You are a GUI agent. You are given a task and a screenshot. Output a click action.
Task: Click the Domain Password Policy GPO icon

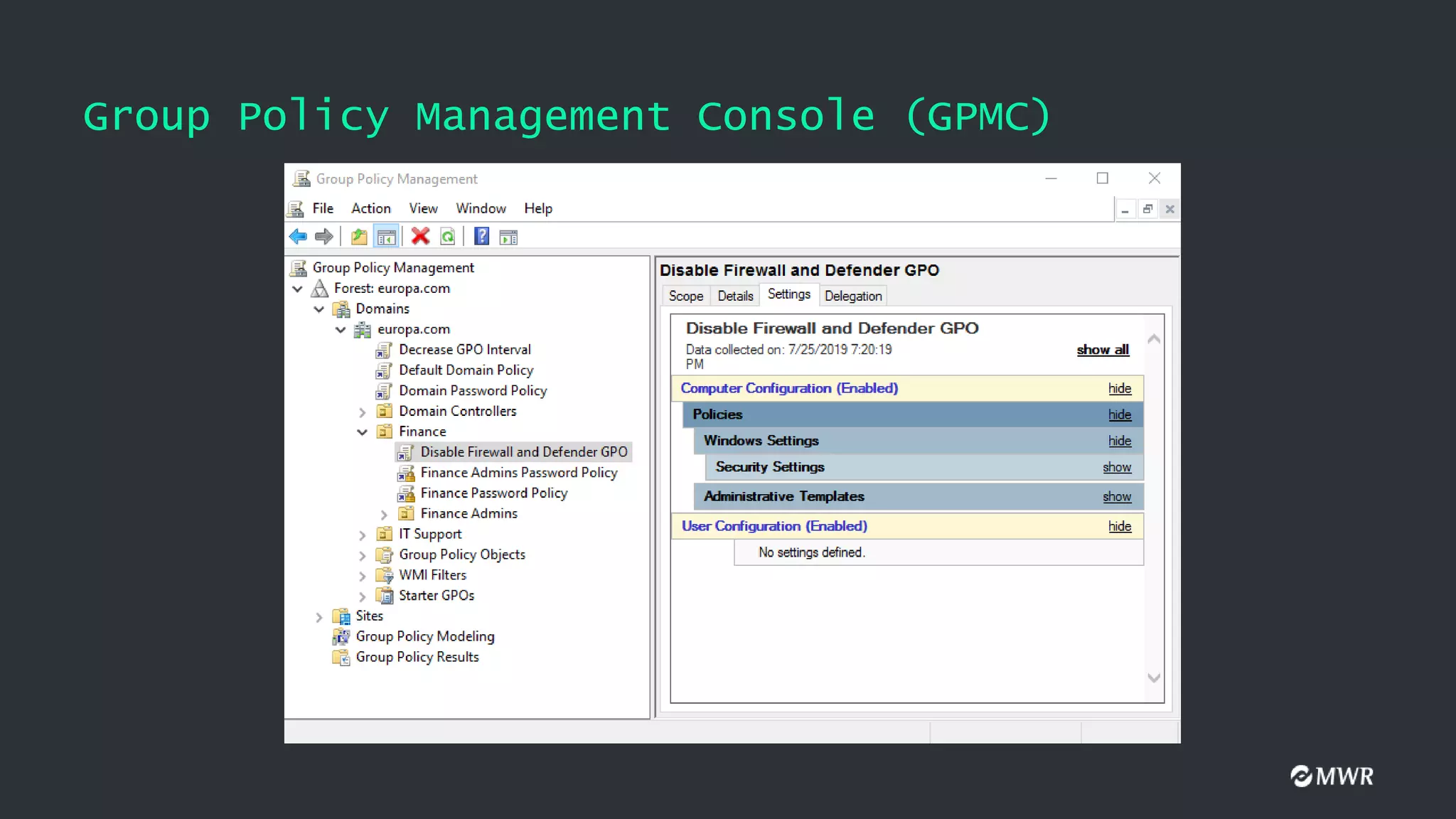384,391
